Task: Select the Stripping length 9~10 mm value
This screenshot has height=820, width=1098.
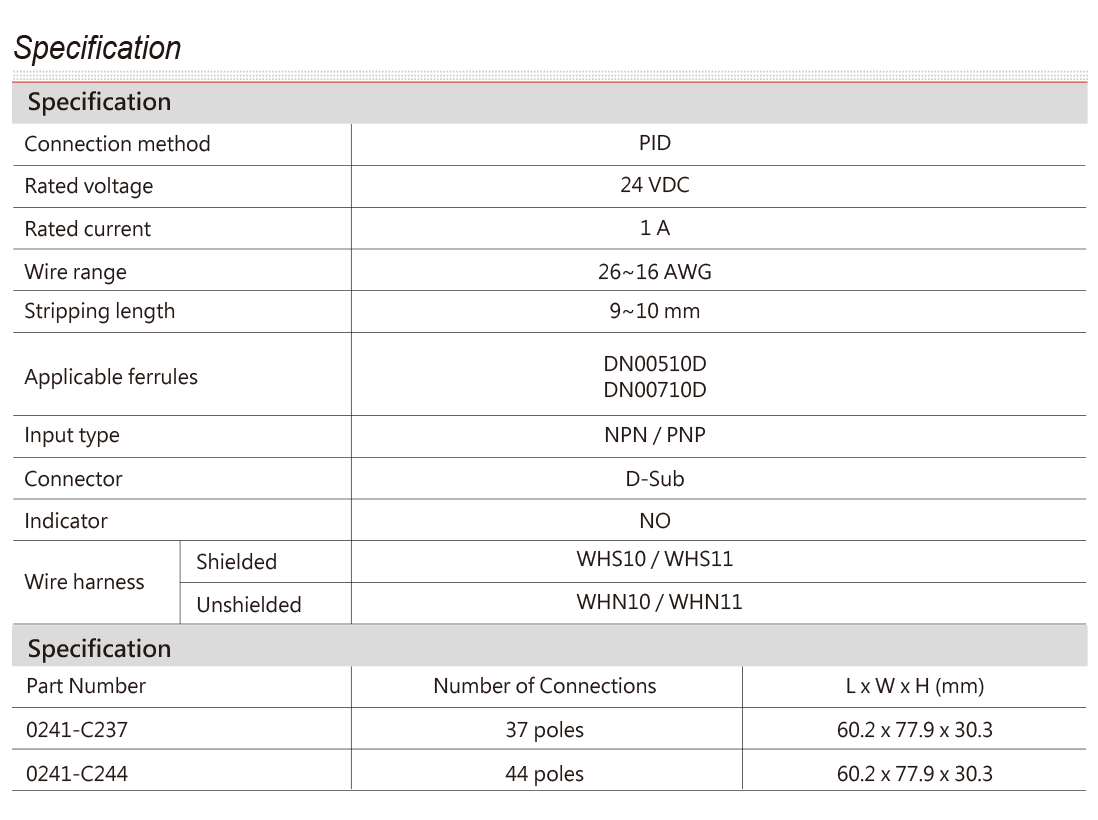Action: [655, 311]
